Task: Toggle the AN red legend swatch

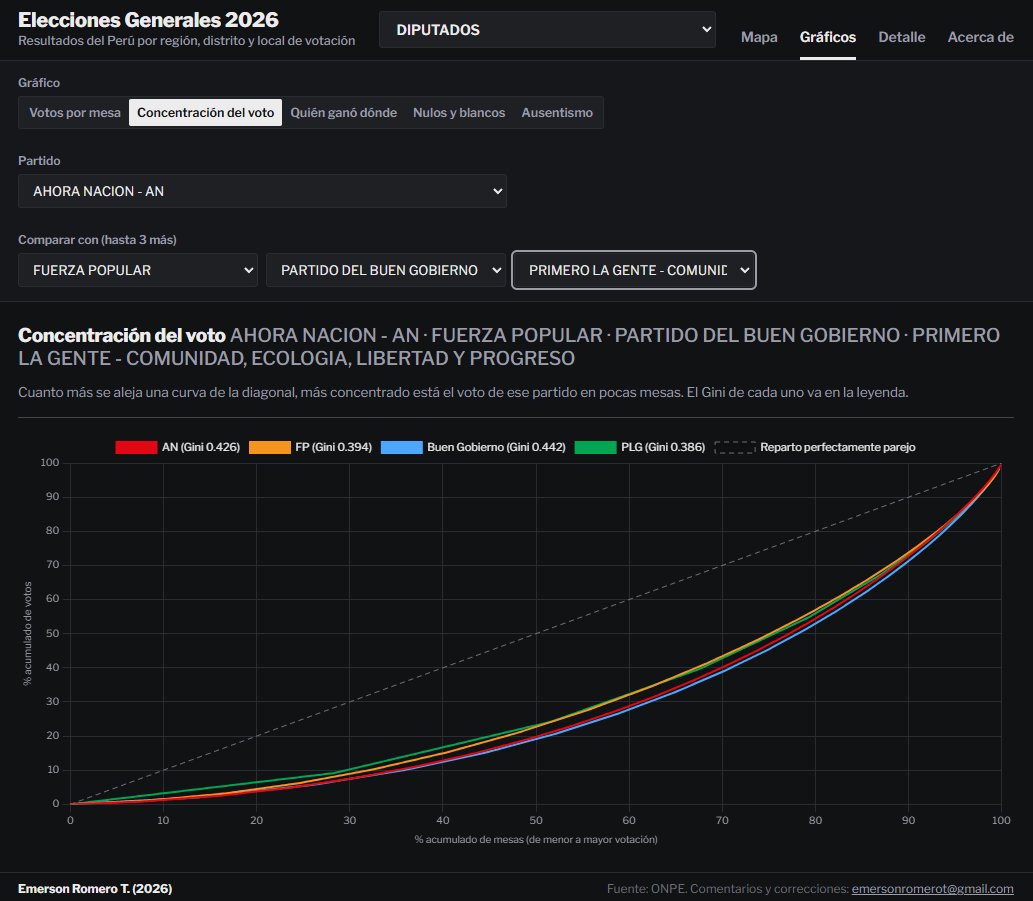Action: pyautogui.click(x=136, y=447)
